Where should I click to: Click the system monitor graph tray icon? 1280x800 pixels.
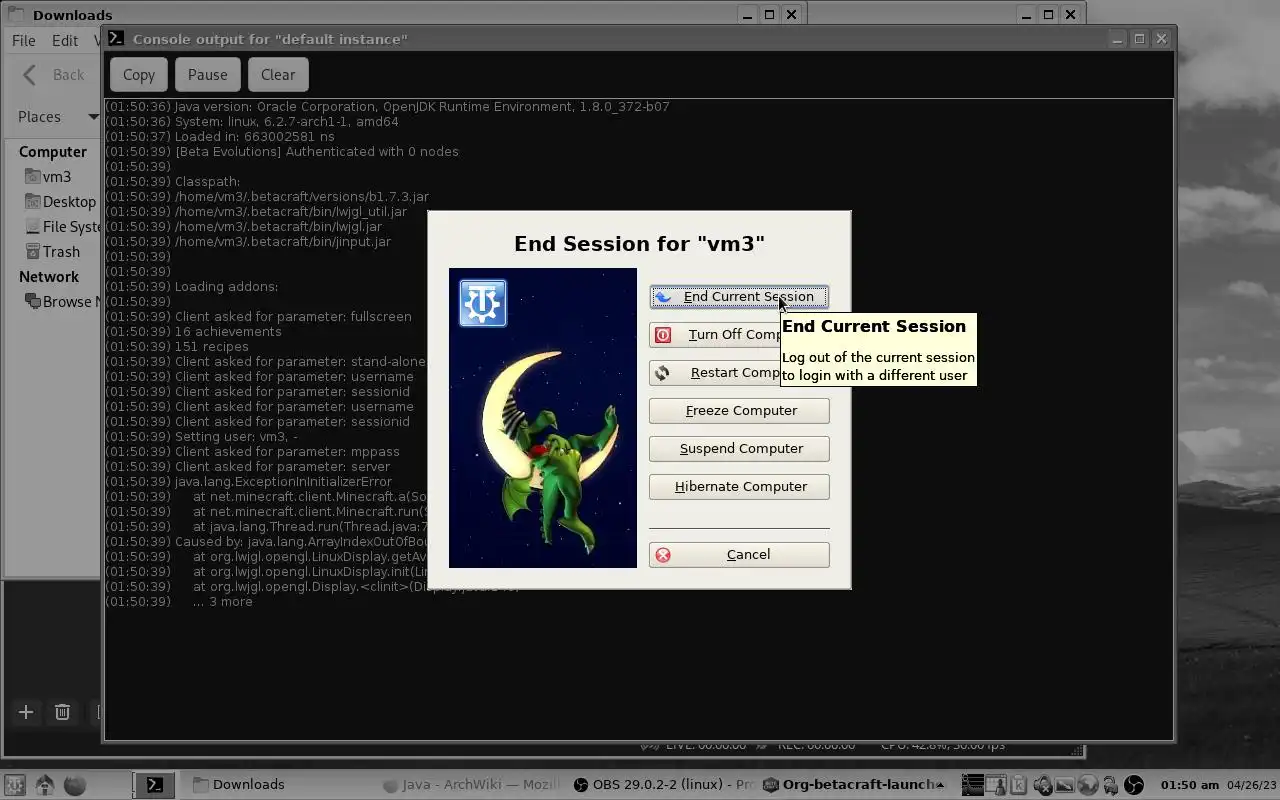973,785
